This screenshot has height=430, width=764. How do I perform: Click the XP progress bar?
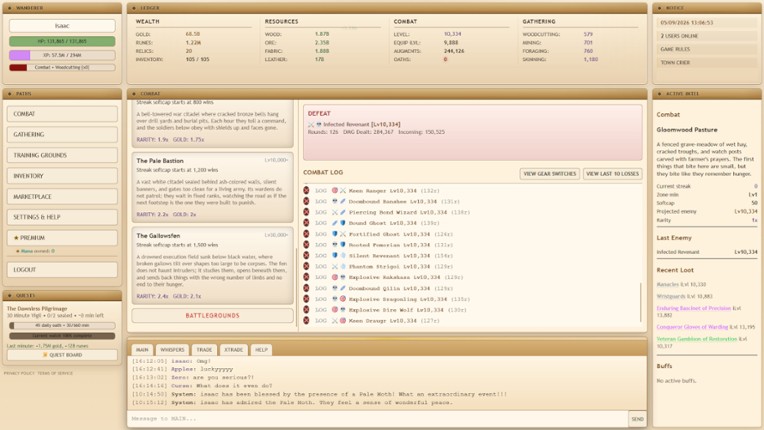[62, 55]
